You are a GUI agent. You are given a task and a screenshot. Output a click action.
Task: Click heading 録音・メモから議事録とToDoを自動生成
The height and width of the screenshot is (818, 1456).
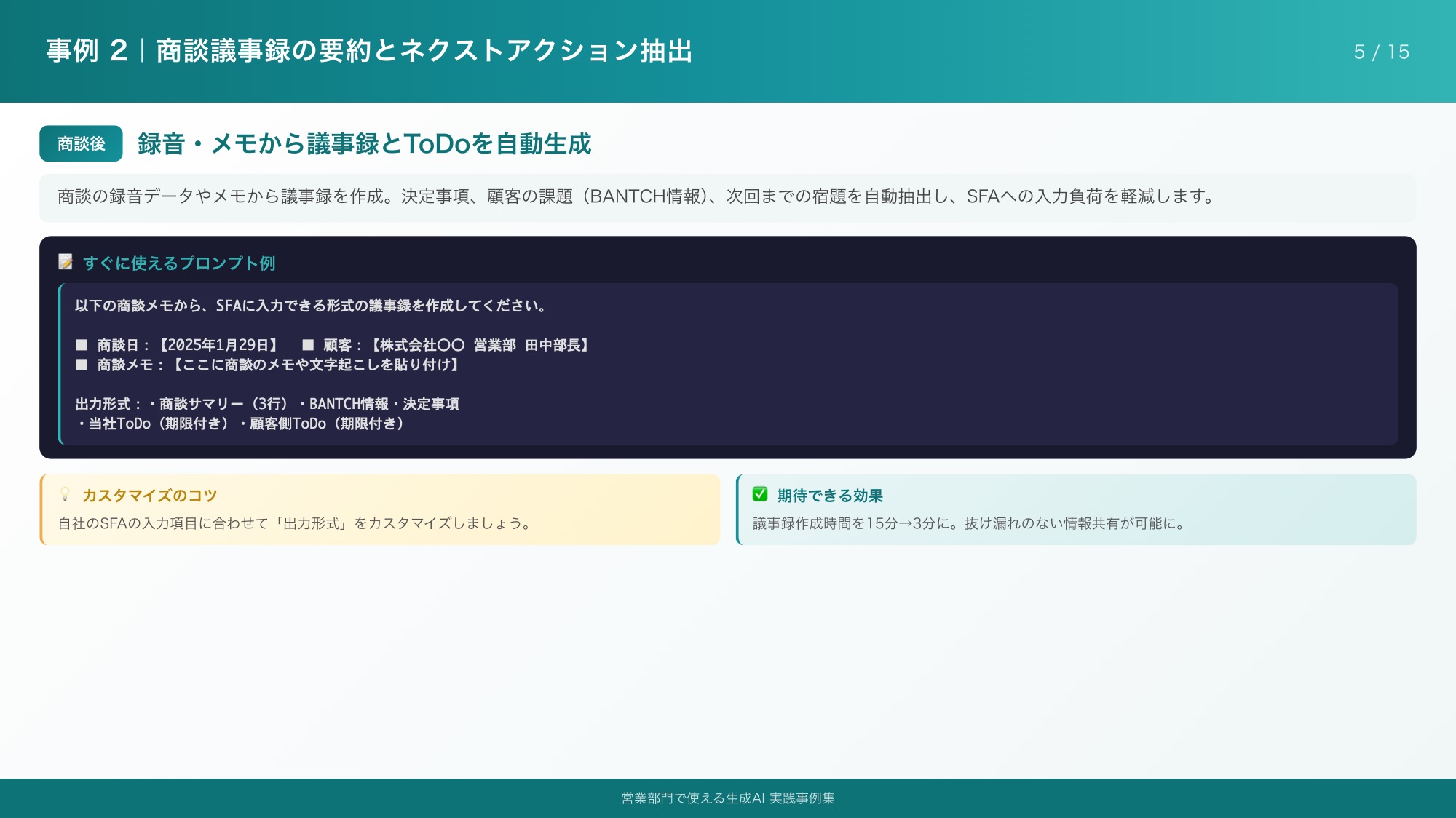(x=364, y=143)
